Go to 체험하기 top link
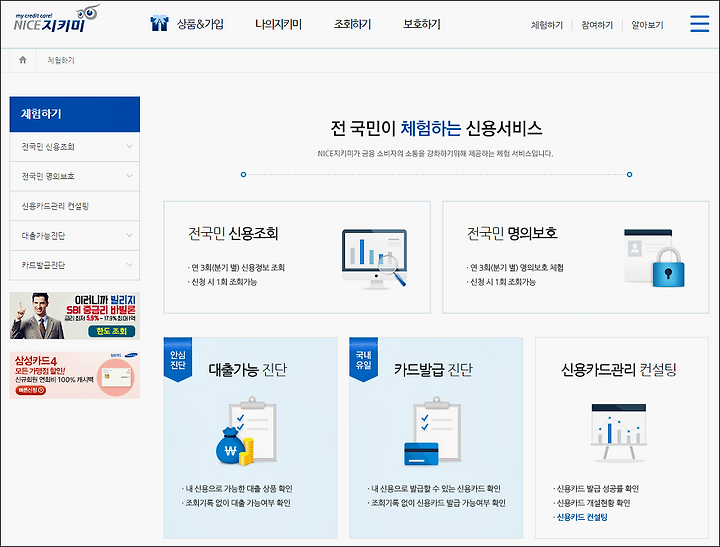Viewport: 720px width, 547px height. pyautogui.click(x=546, y=25)
